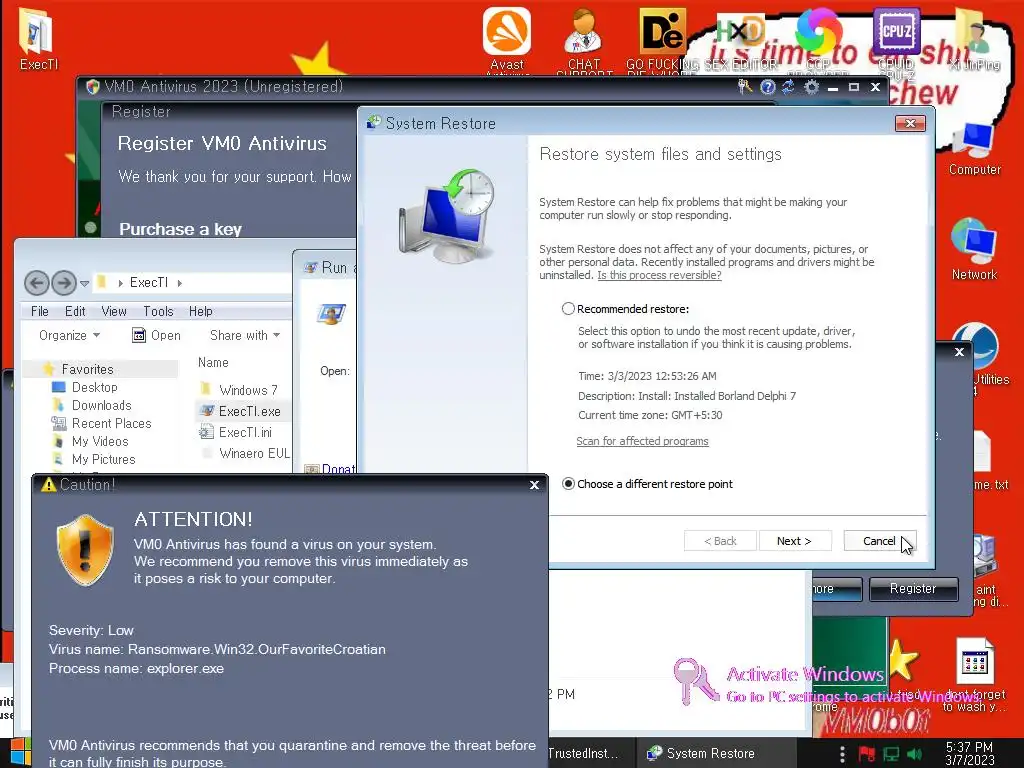
Task: Click the warning shield icon in Caution dialog
Action: [x=85, y=549]
